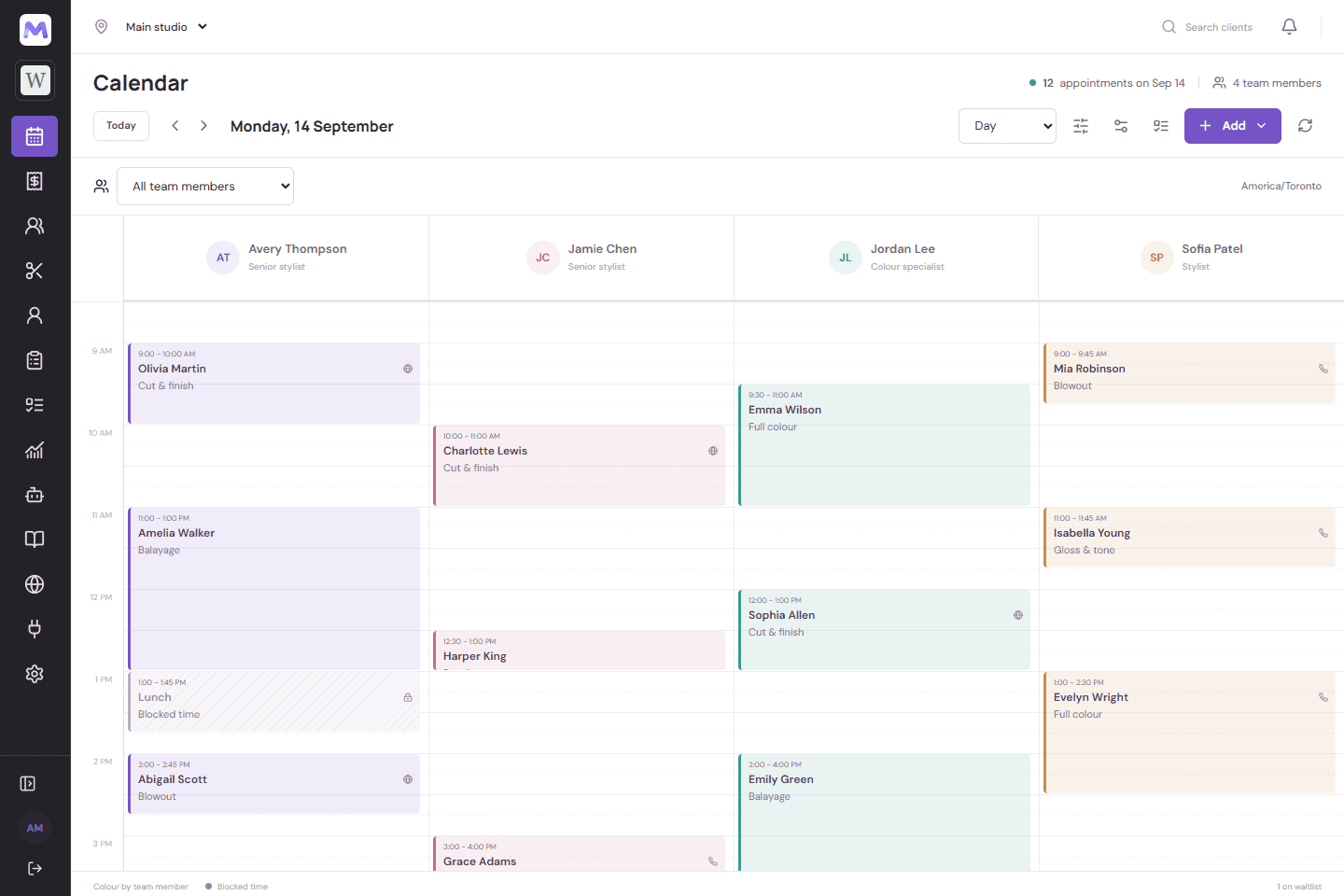Open Olivia Martin's appointment
This screenshot has width=1344, height=896.
[273, 384]
